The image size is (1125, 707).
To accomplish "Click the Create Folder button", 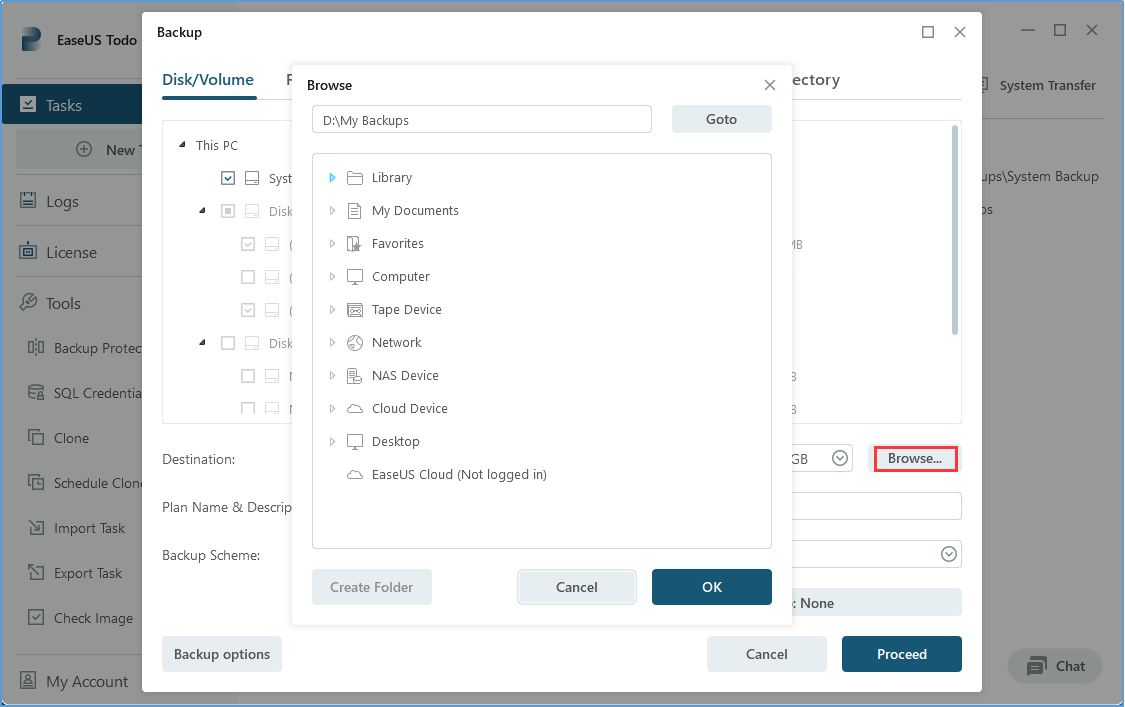I will [372, 587].
